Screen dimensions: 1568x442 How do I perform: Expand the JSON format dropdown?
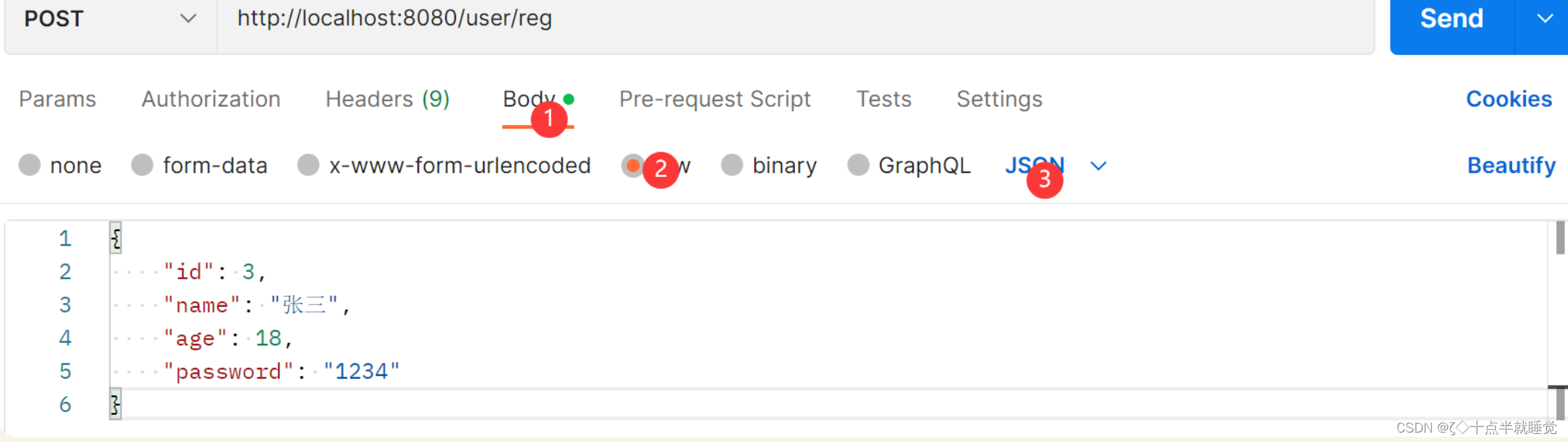tap(1098, 166)
